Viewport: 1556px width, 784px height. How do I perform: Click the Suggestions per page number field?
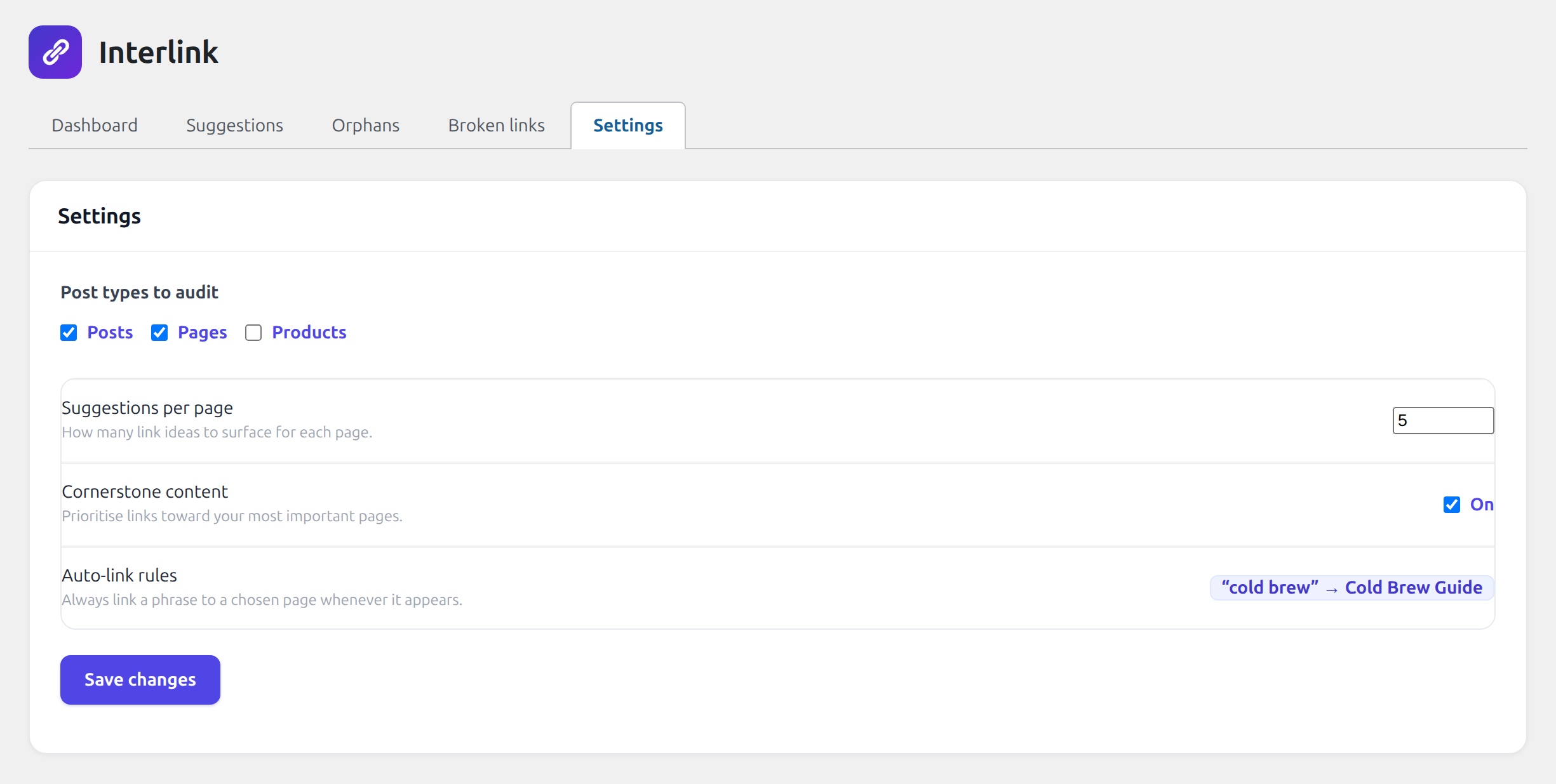[1443, 420]
